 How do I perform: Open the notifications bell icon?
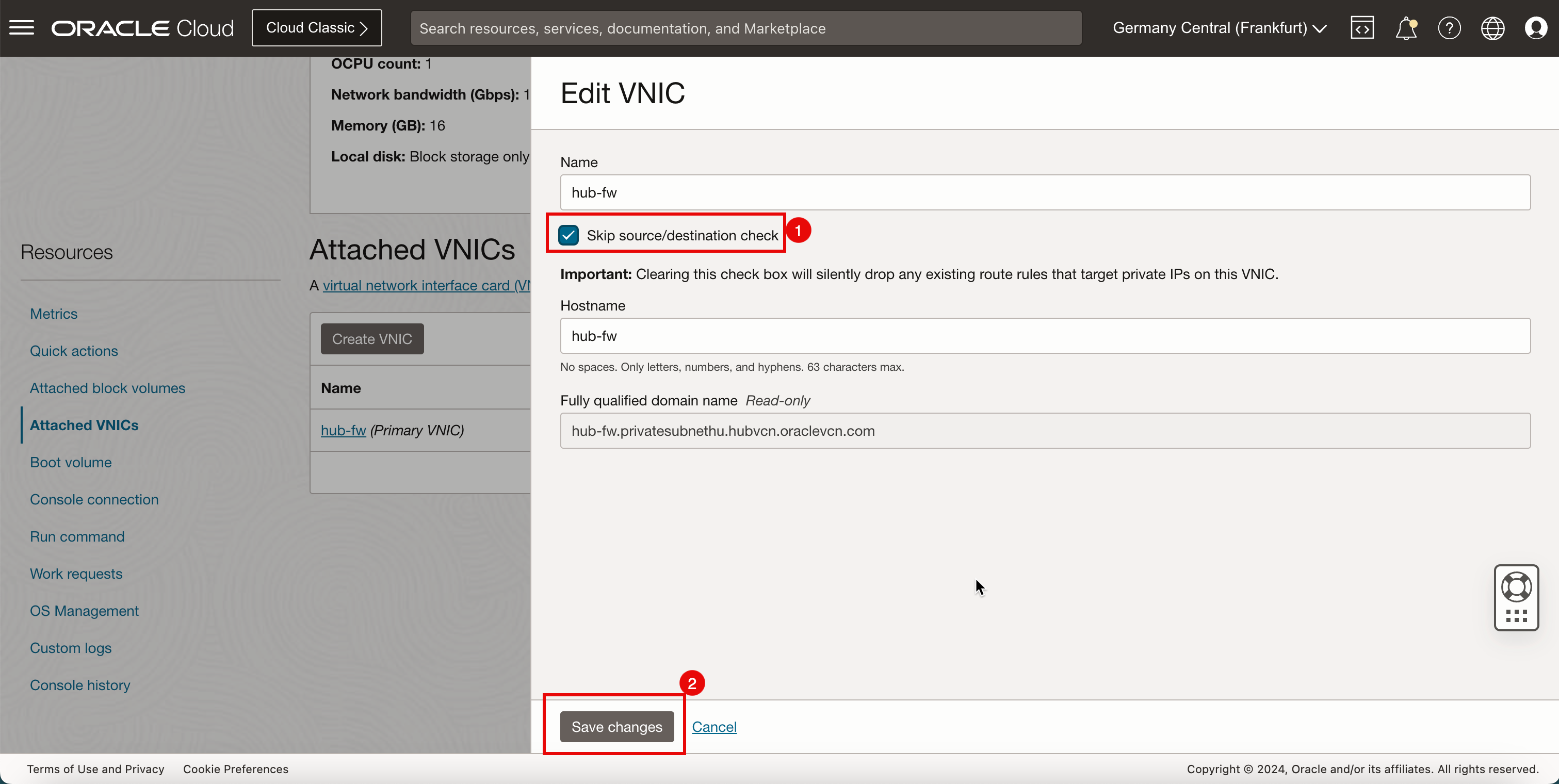pyautogui.click(x=1406, y=27)
